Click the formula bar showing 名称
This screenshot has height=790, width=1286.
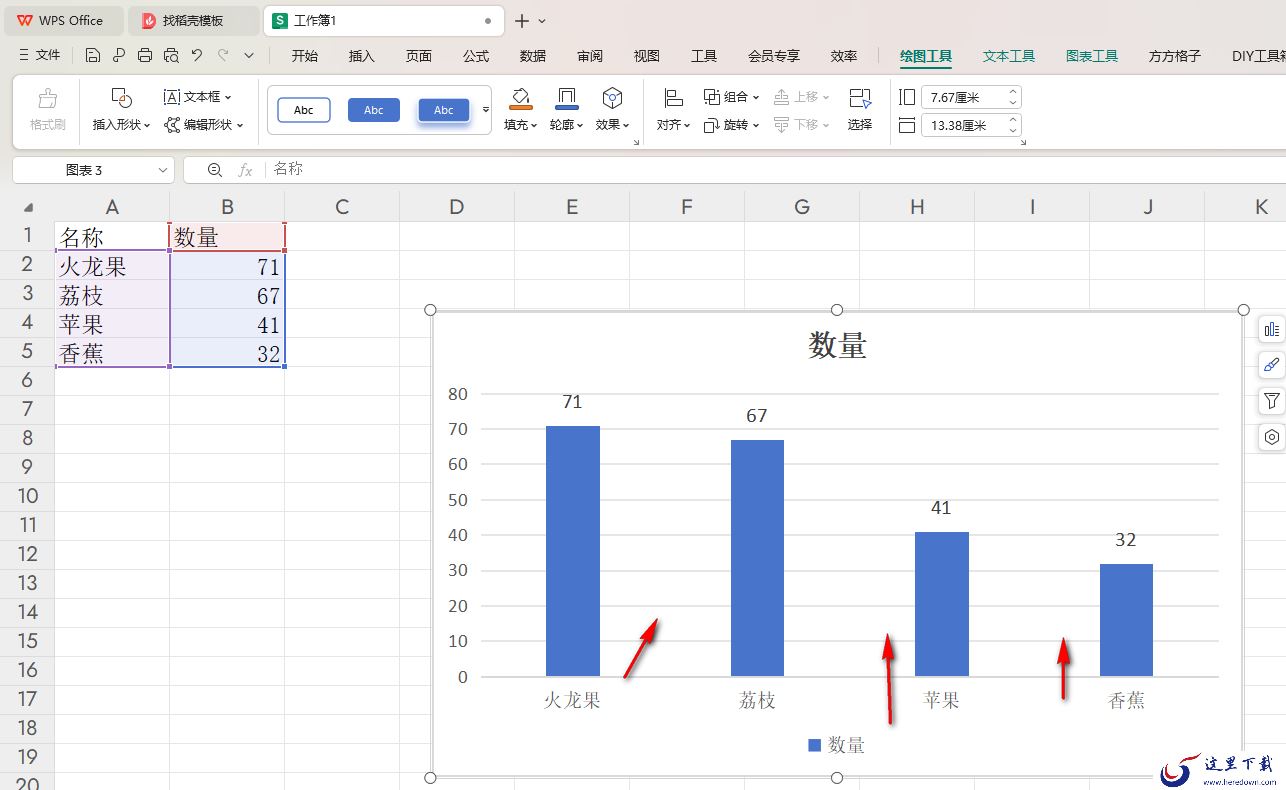775,169
